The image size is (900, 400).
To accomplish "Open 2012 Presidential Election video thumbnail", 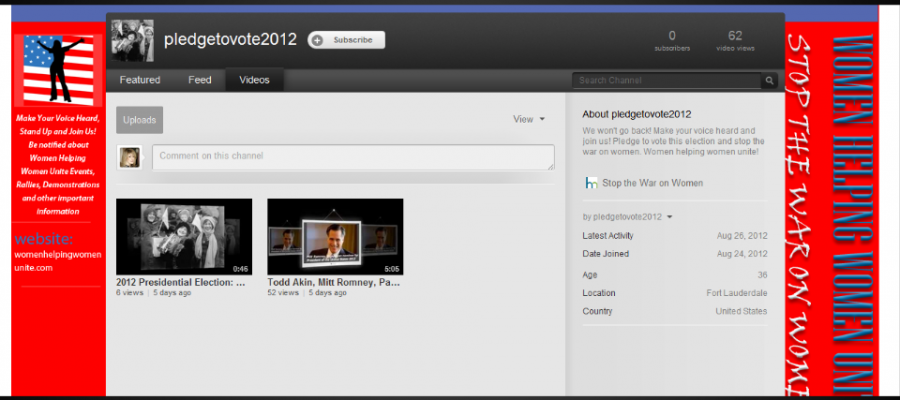I will coord(184,236).
